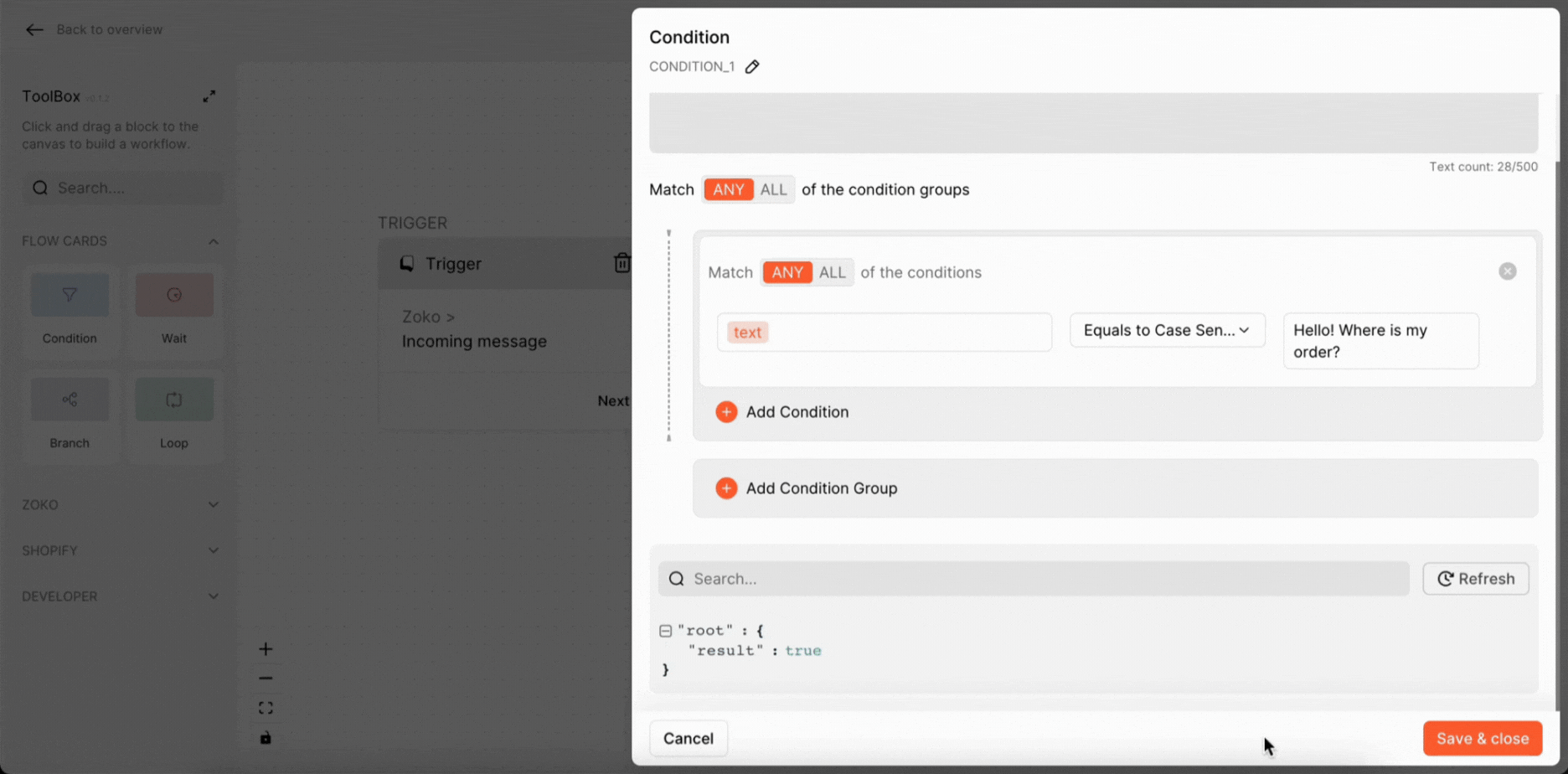Click the Incoming message text

coord(474,341)
